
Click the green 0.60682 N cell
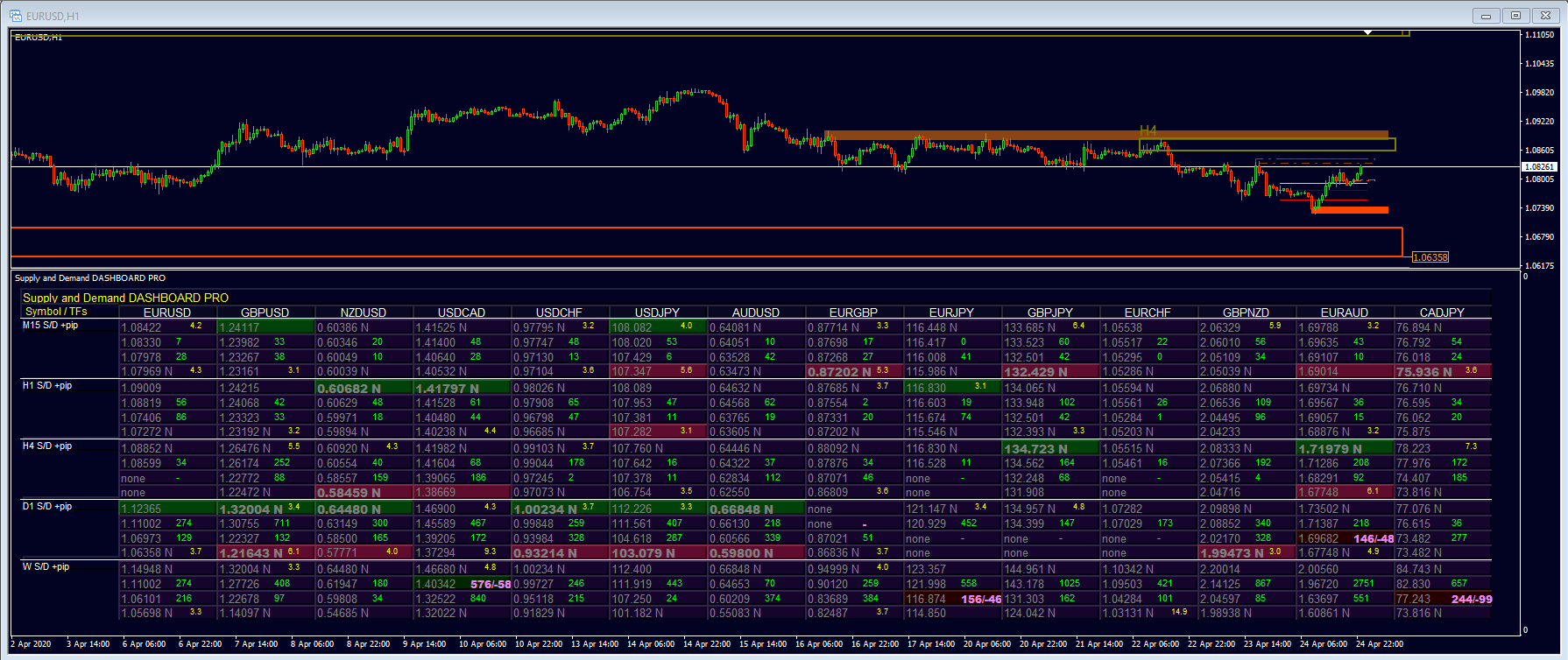(364, 388)
